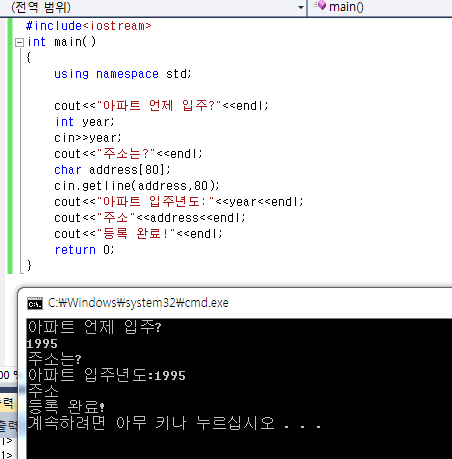Click the 'return 0;' line

click(x=84, y=250)
